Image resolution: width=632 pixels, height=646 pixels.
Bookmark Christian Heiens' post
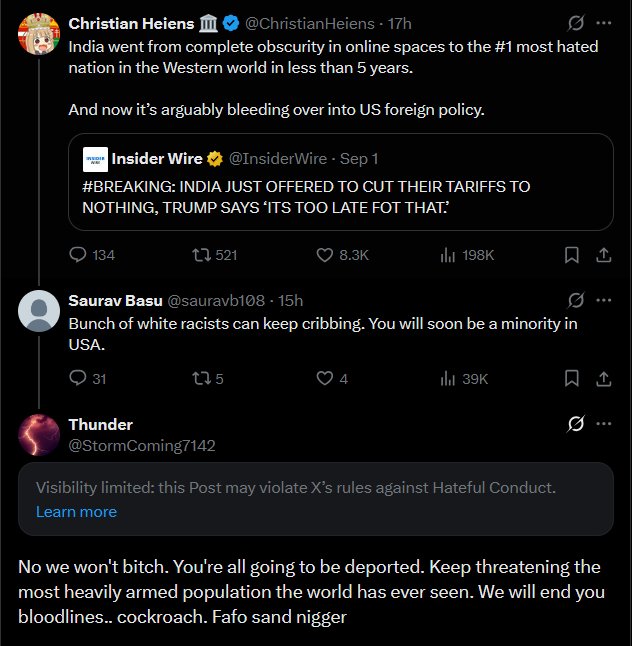pyautogui.click(x=572, y=255)
